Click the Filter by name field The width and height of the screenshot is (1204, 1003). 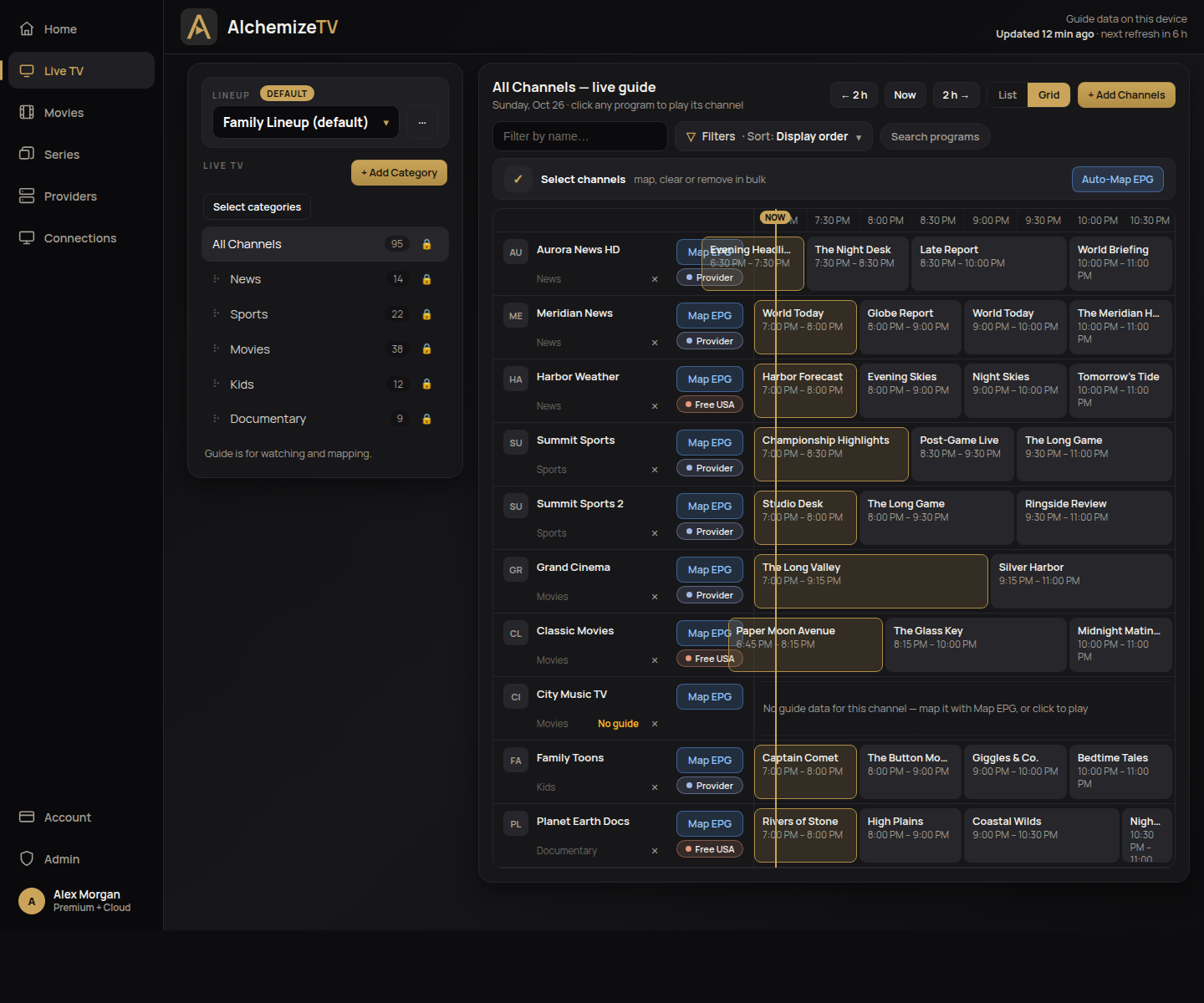click(580, 136)
